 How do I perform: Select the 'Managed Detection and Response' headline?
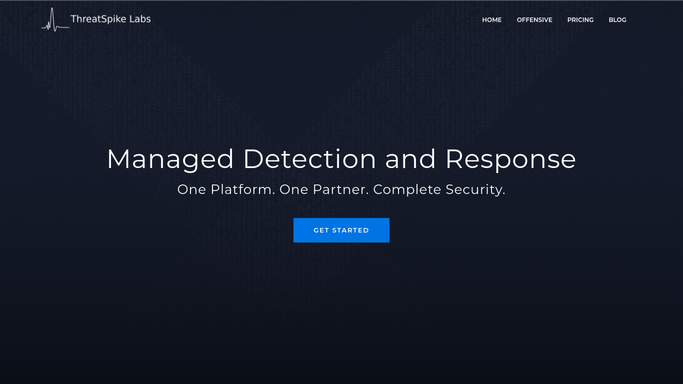click(341, 159)
